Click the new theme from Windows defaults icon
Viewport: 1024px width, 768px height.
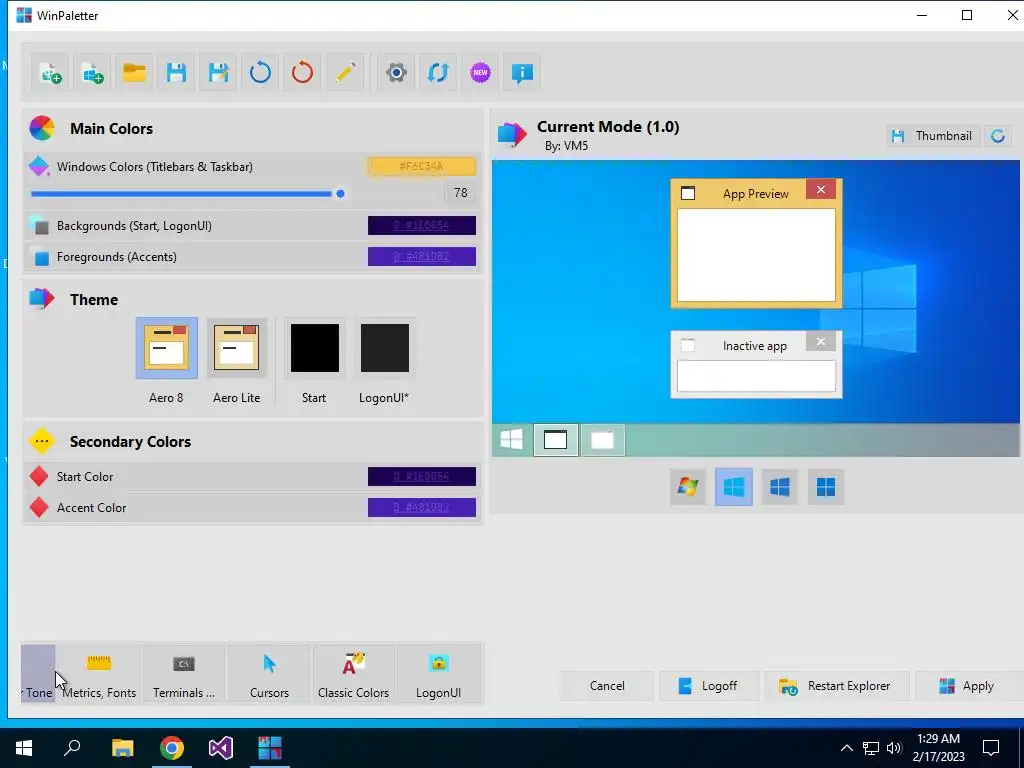pyautogui.click(x=92, y=72)
